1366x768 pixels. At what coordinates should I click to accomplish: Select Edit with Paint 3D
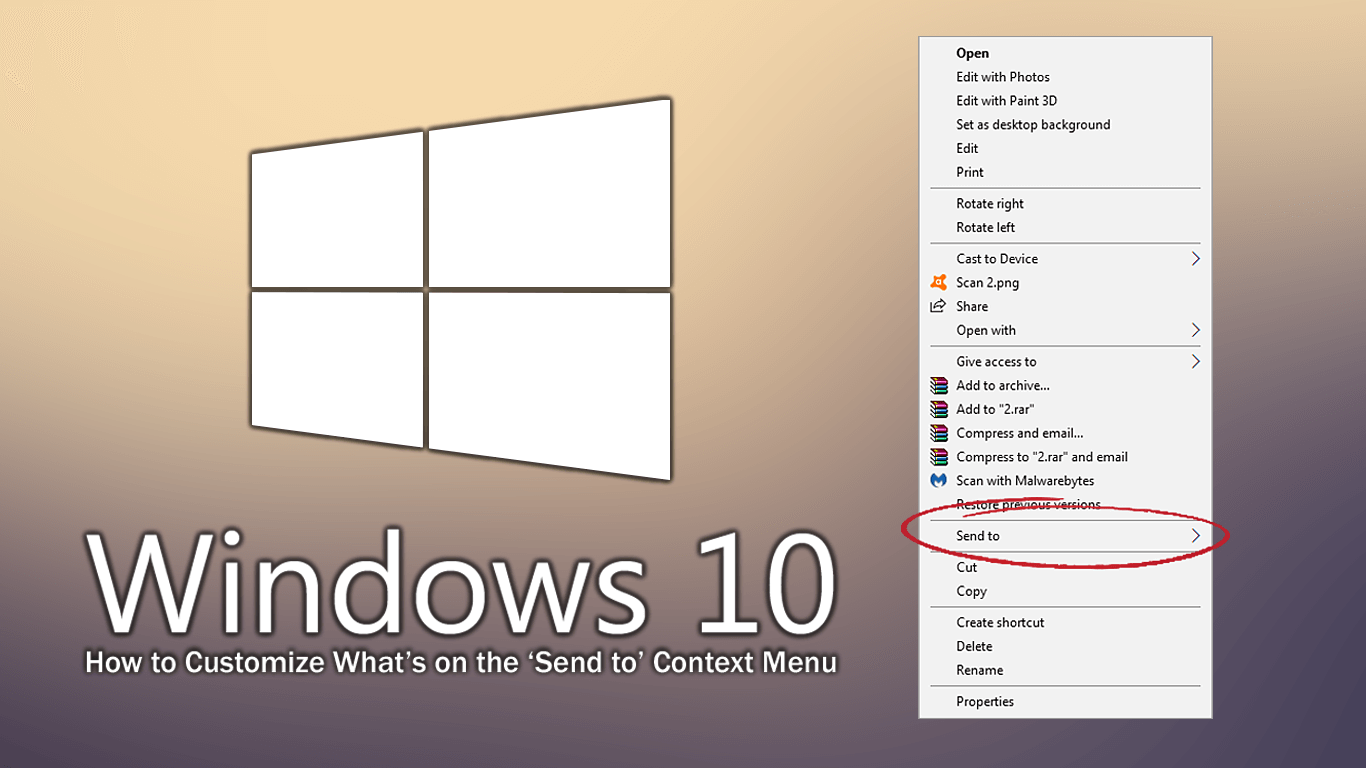(1006, 101)
